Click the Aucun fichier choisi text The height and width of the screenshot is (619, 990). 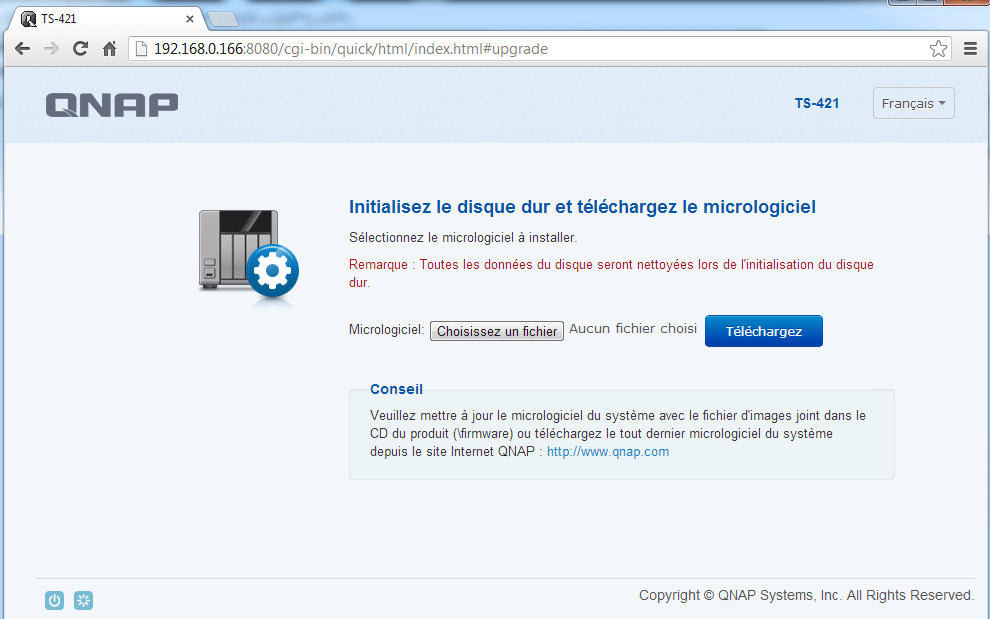tap(632, 329)
